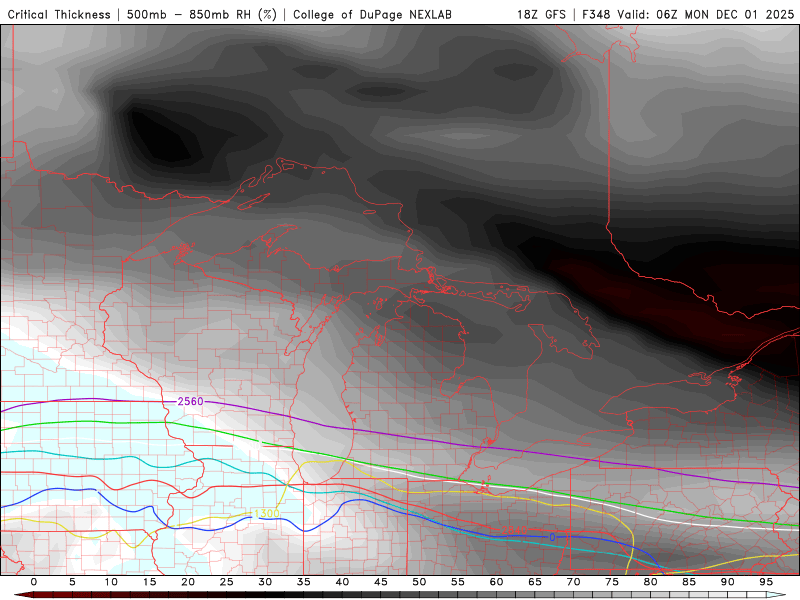Click the purple "2560" contour label
This screenshot has height=600, width=800.
190,402
